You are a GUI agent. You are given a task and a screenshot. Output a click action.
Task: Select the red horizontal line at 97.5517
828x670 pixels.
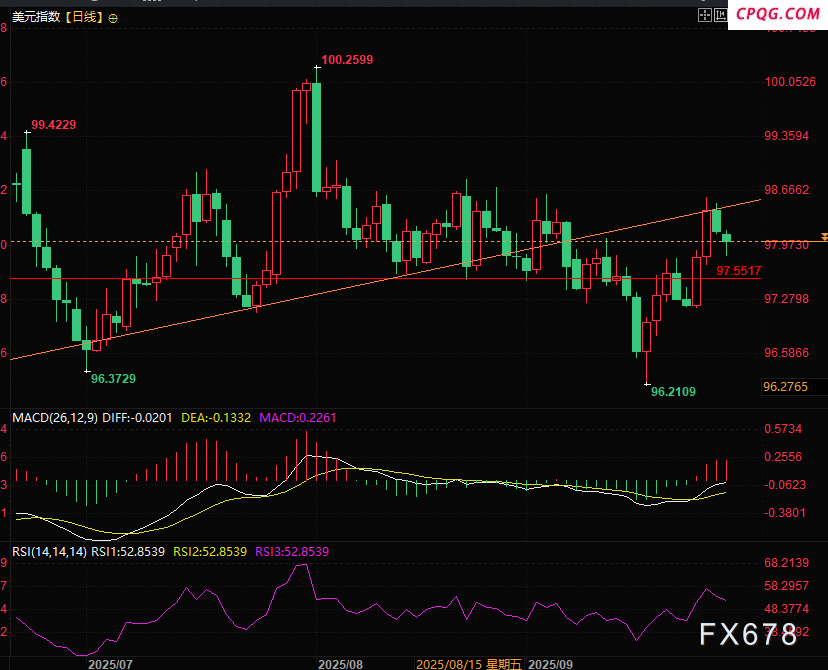coord(400,278)
